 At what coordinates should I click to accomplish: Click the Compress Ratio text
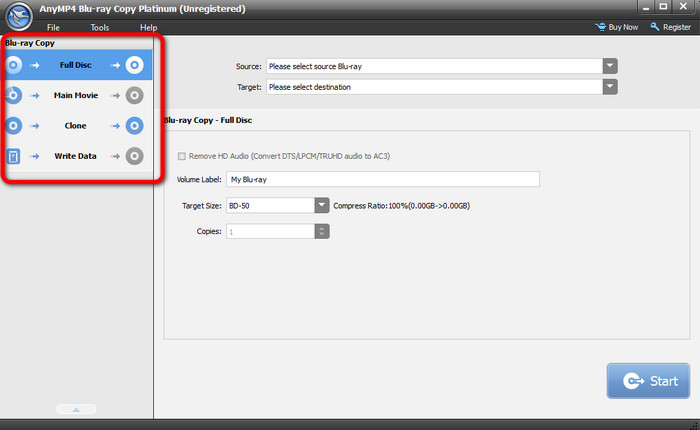coord(401,206)
